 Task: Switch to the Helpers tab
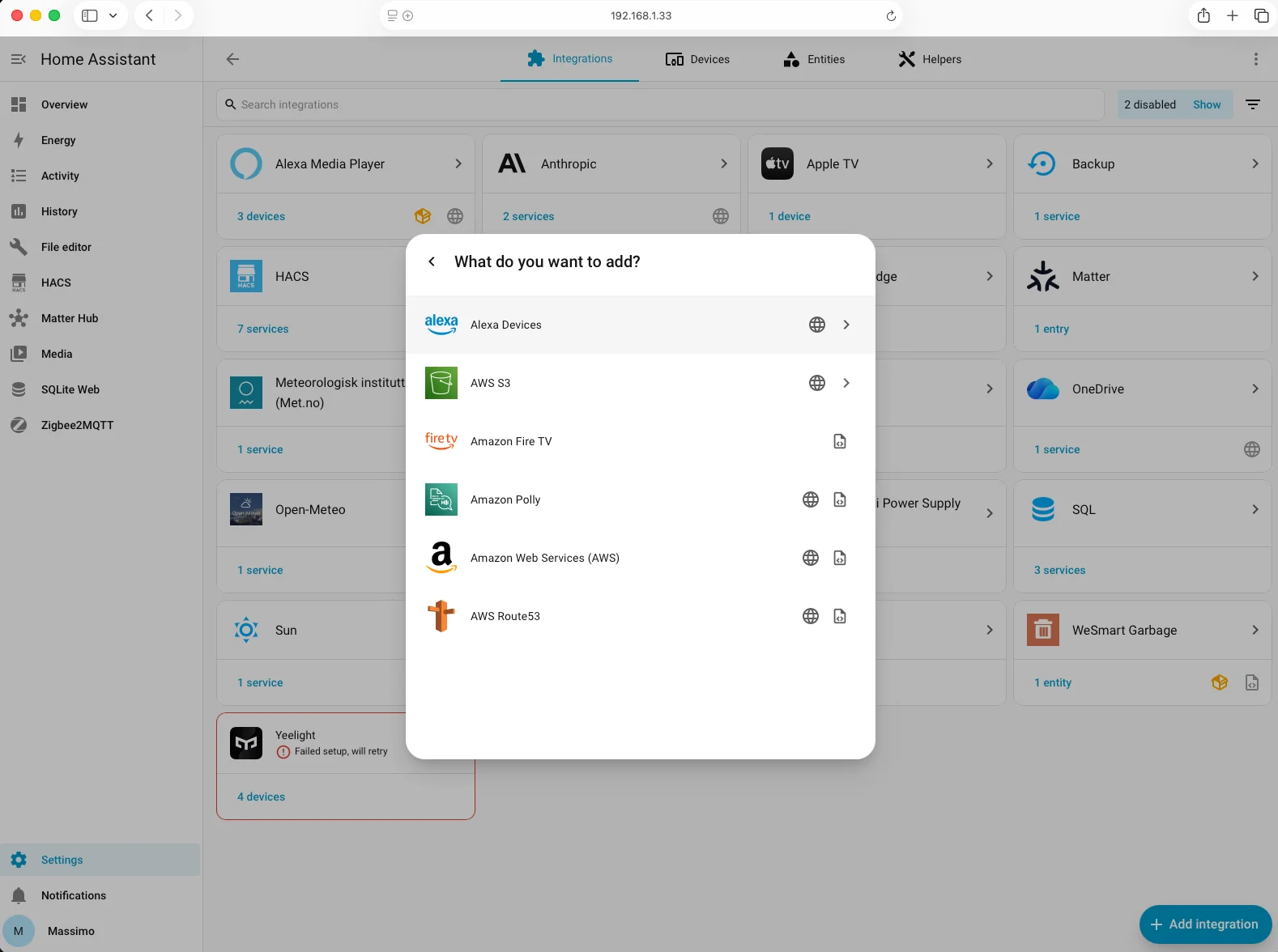(x=930, y=59)
